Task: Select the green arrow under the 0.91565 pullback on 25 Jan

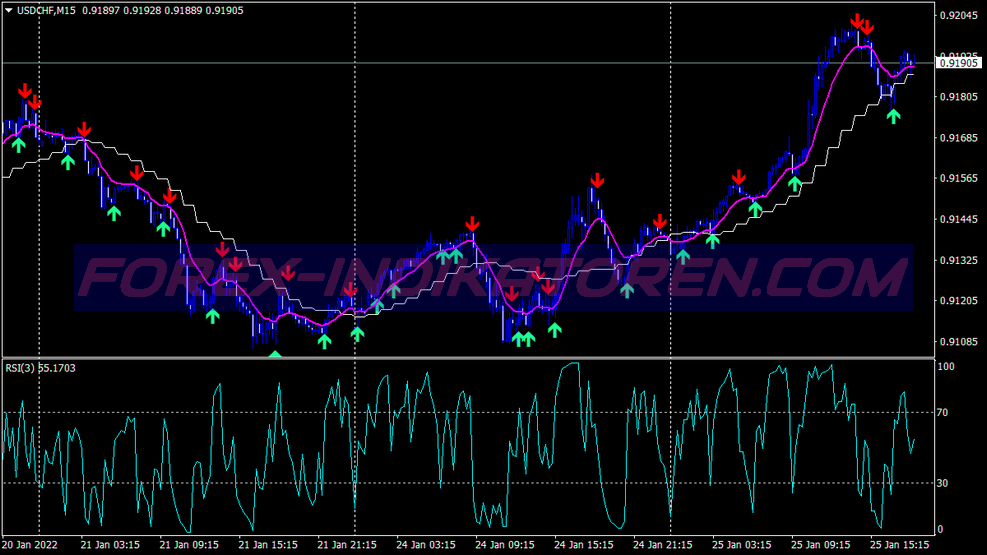Action: 795,184
